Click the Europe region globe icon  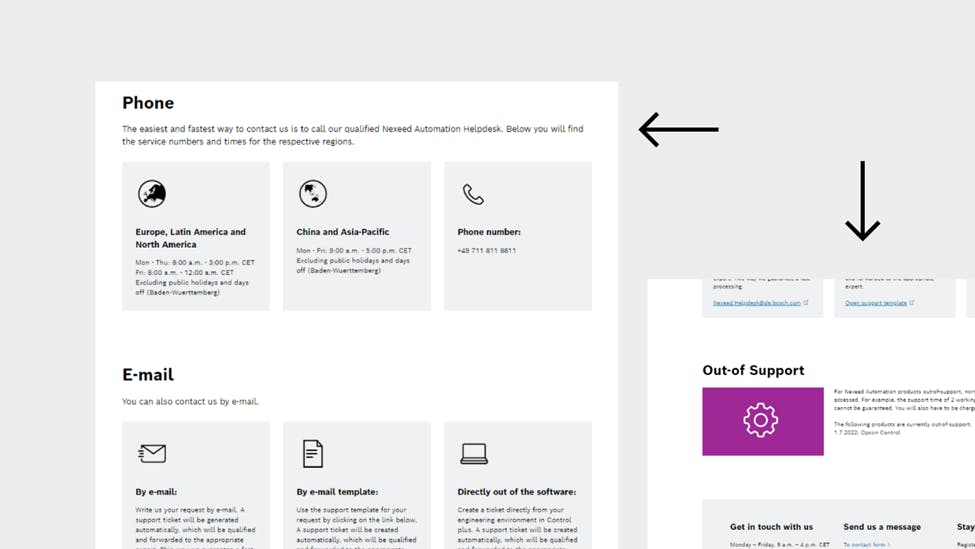click(152, 194)
